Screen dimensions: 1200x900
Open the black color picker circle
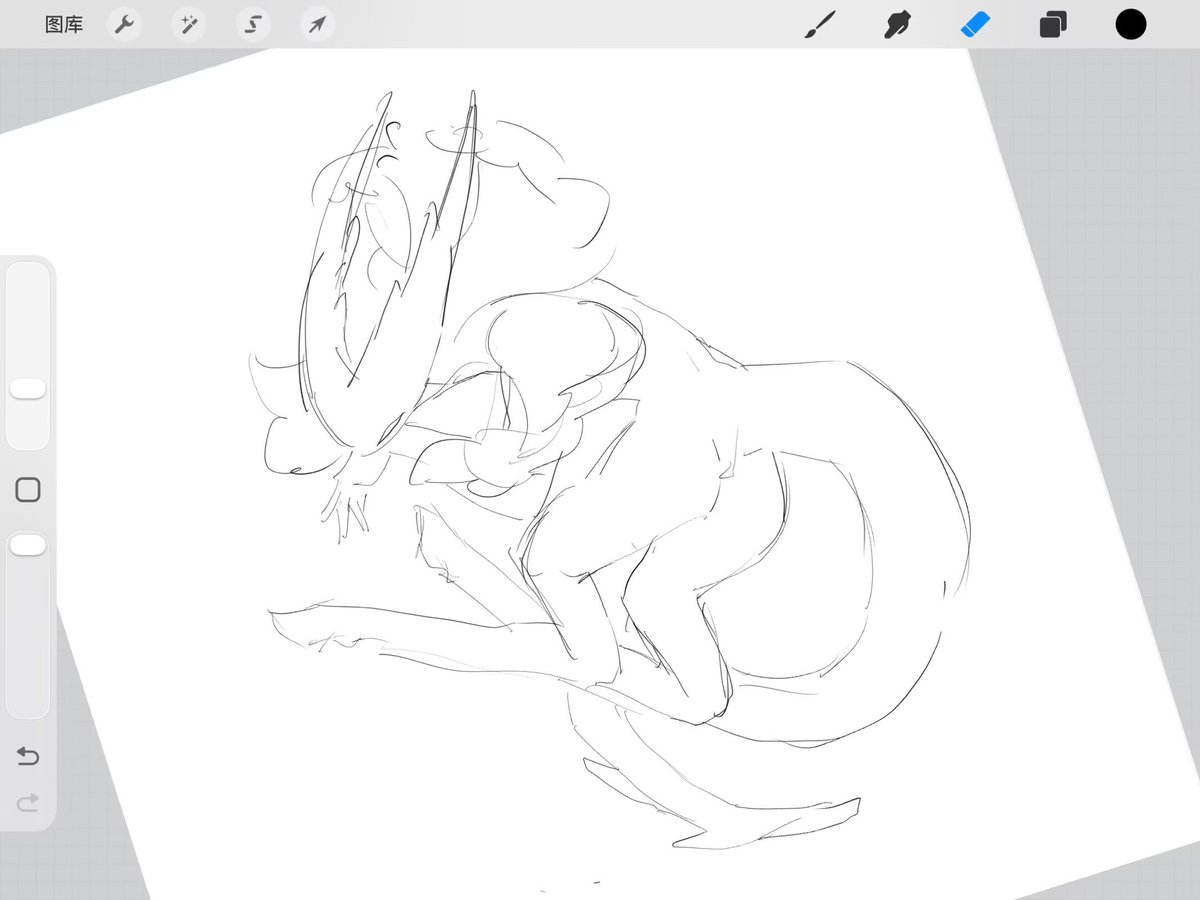1131,25
